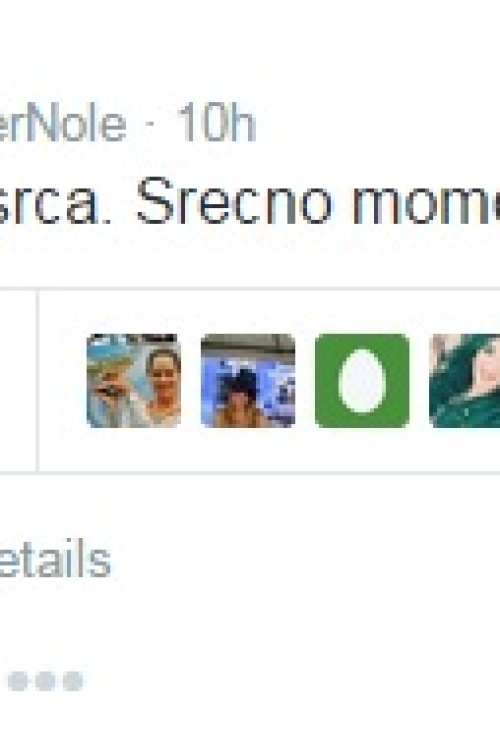View the white egg icon user profile

pos(362,381)
